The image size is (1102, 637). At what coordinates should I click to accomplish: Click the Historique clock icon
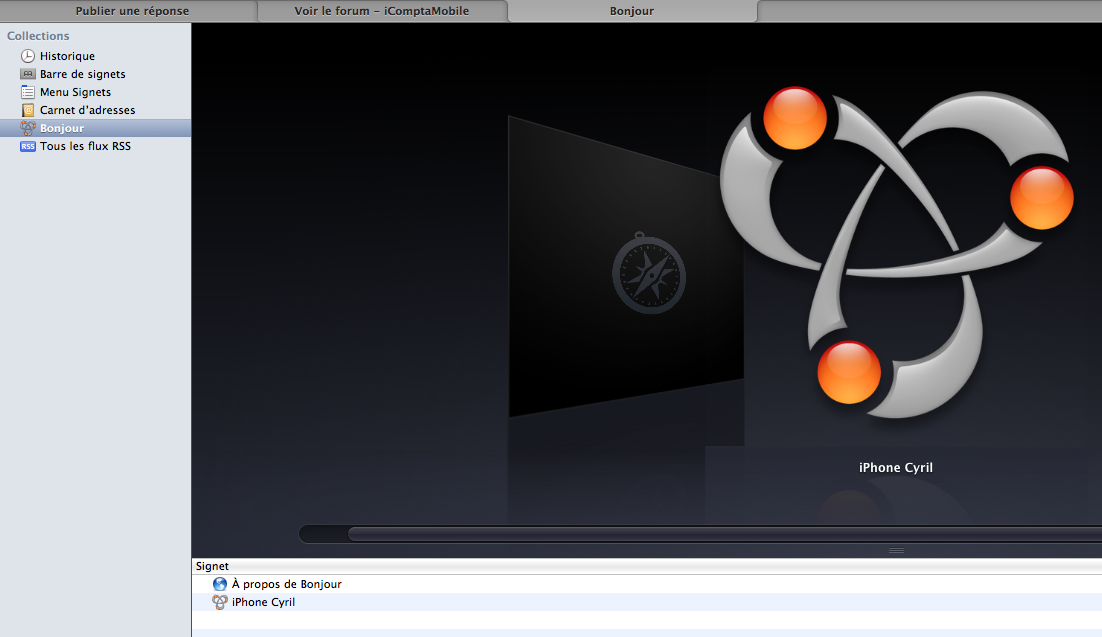(x=27, y=56)
